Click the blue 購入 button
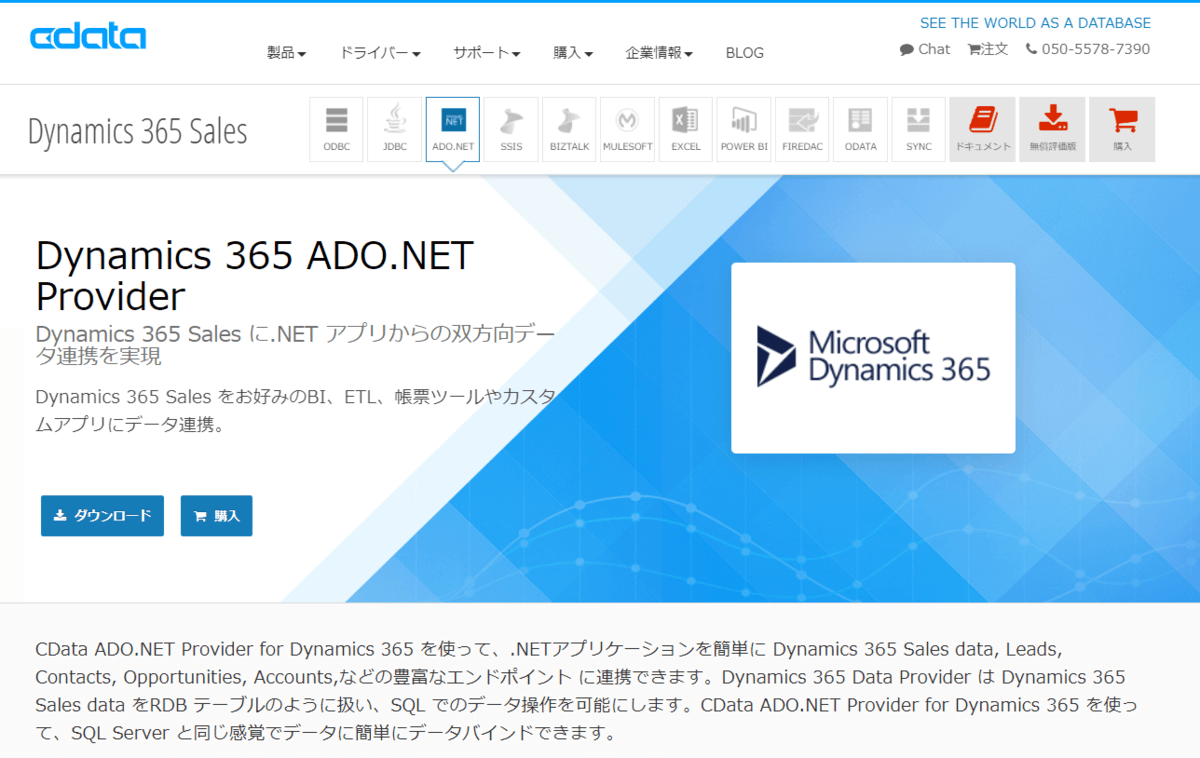 217,516
